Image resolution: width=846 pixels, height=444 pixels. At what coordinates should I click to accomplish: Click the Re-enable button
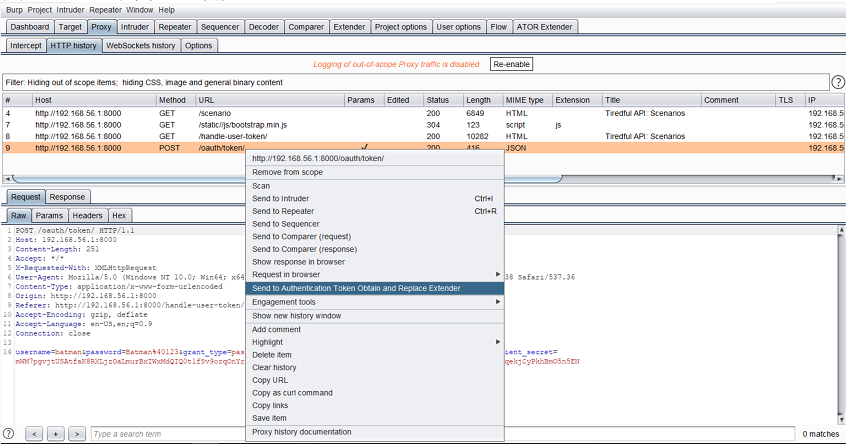(x=512, y=64)
